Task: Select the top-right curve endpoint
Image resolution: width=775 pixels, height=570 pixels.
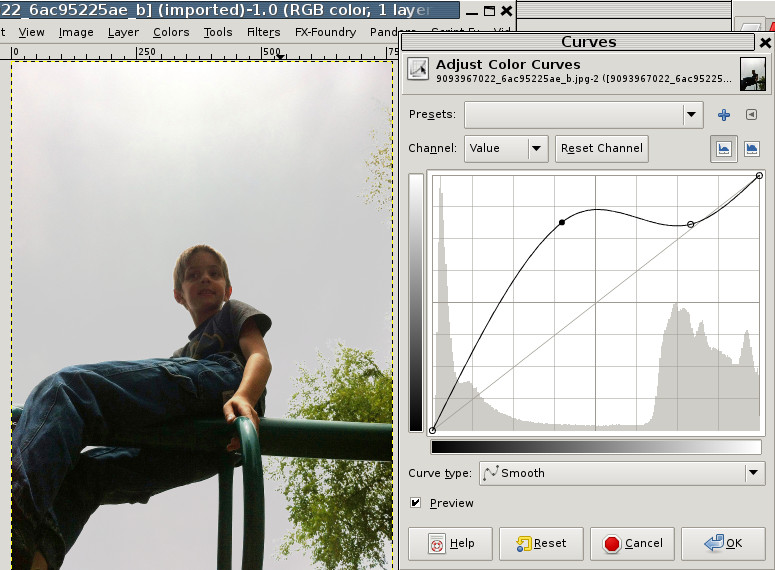Action: 760,175
